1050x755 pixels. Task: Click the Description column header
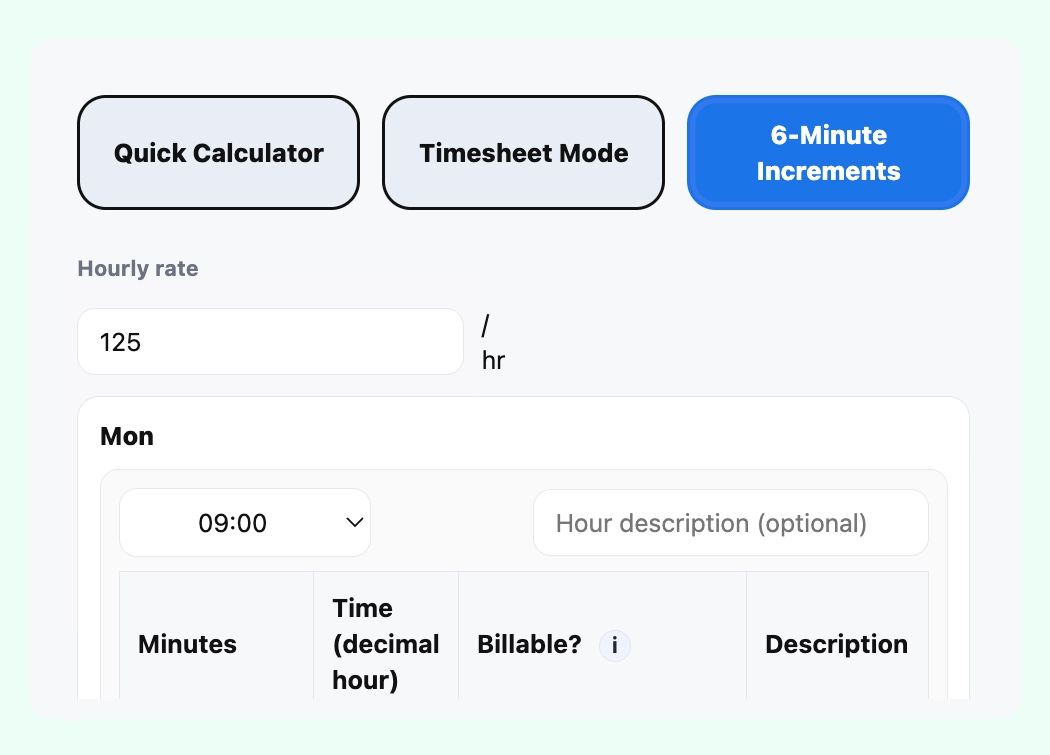tap(837, 645)
